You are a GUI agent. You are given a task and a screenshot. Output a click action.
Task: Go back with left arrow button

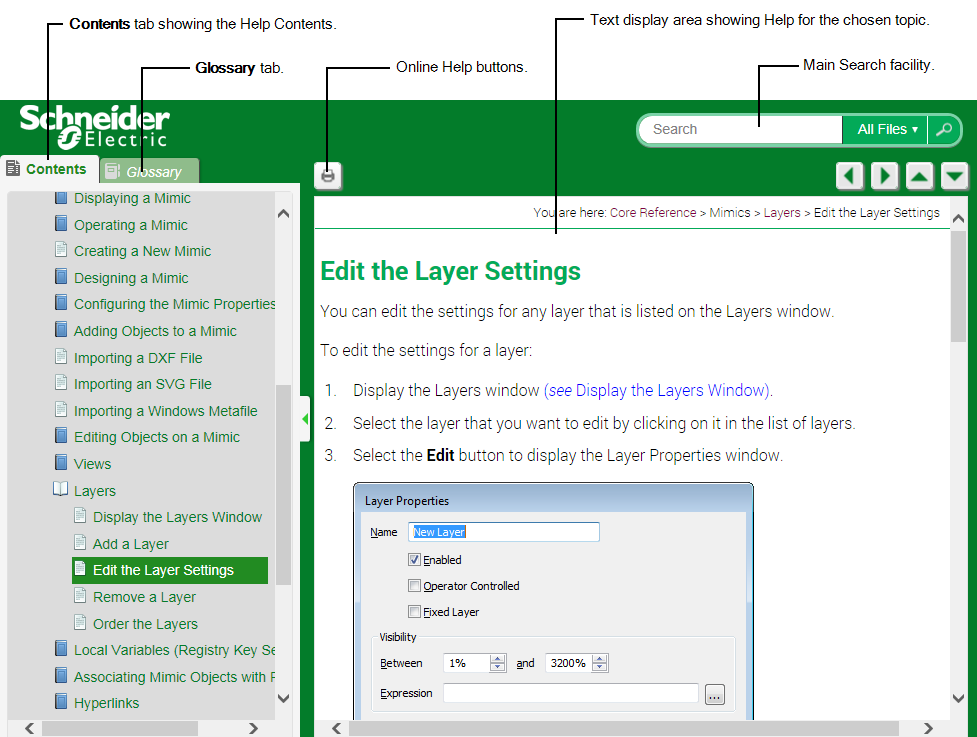(x=850, y=177)
